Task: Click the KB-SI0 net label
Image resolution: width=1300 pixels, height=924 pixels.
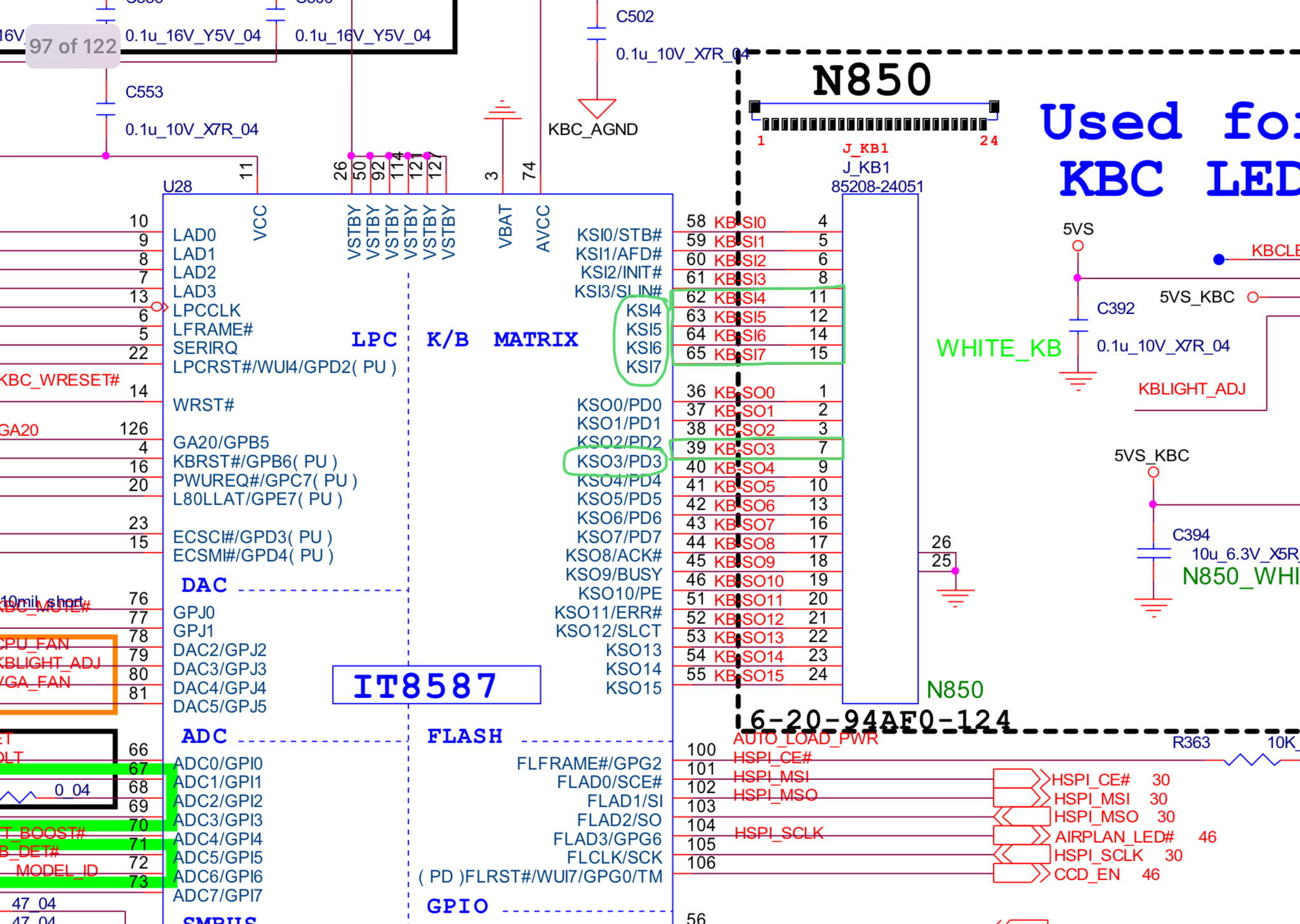Action: [740, 223]
